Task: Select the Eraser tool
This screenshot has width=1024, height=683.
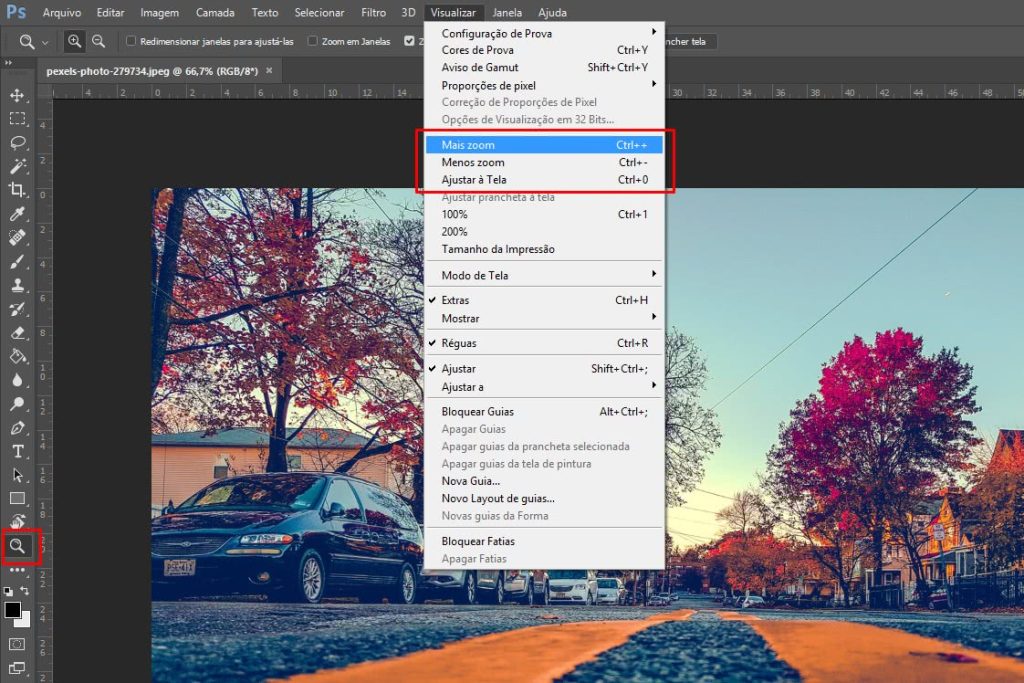Action: pos(18,333)
